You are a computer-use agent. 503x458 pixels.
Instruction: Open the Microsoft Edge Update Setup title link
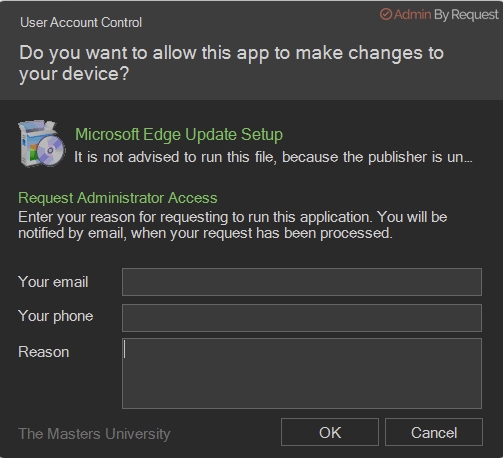(x=179, y=135)
